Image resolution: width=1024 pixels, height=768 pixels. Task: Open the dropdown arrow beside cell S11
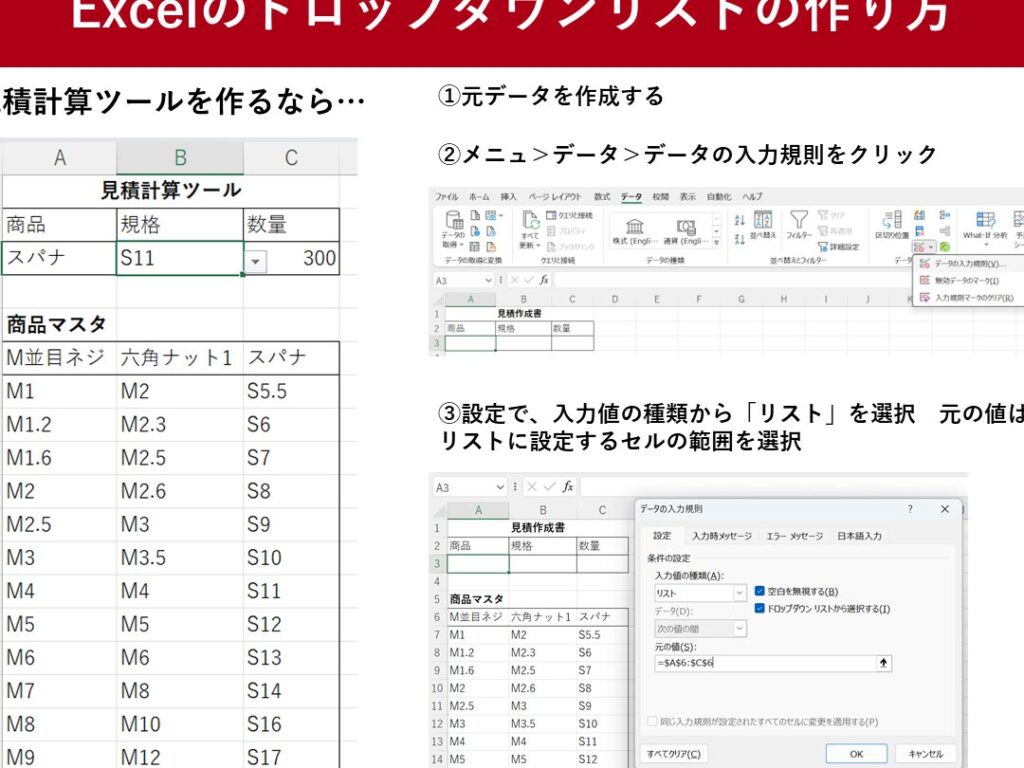coord(256,260)
